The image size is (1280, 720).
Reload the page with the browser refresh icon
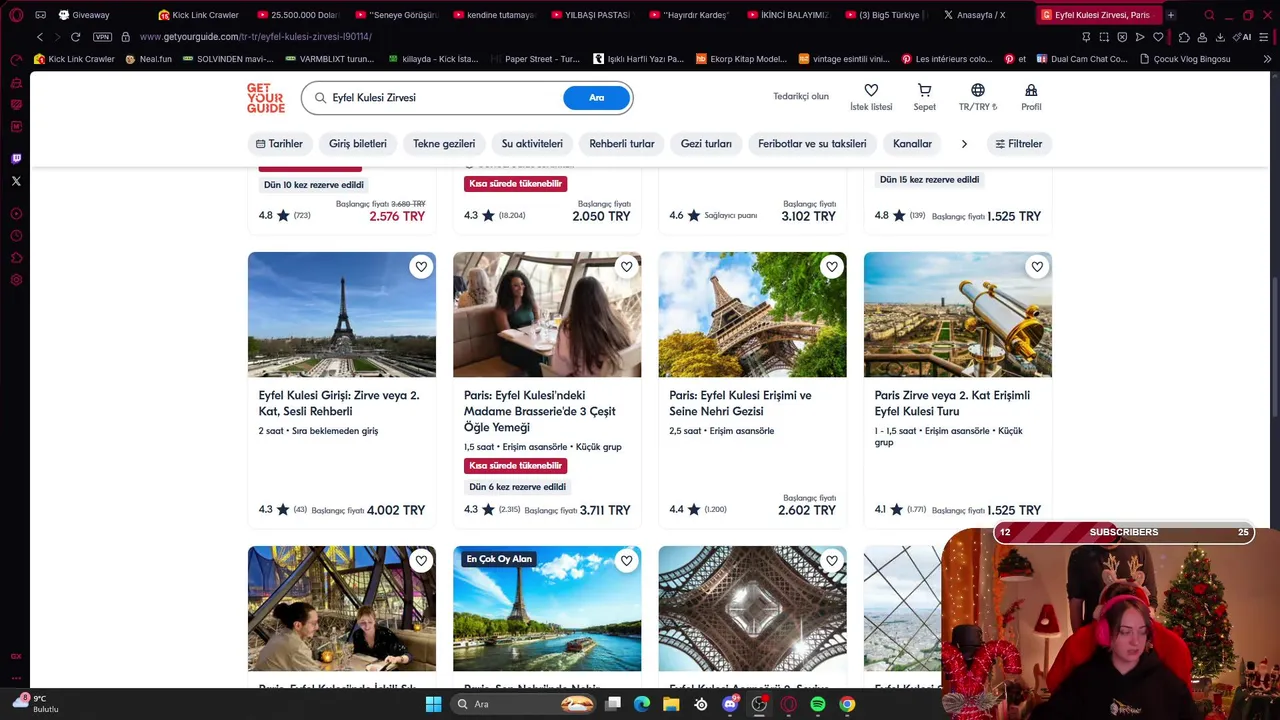[x=75, y=37]
